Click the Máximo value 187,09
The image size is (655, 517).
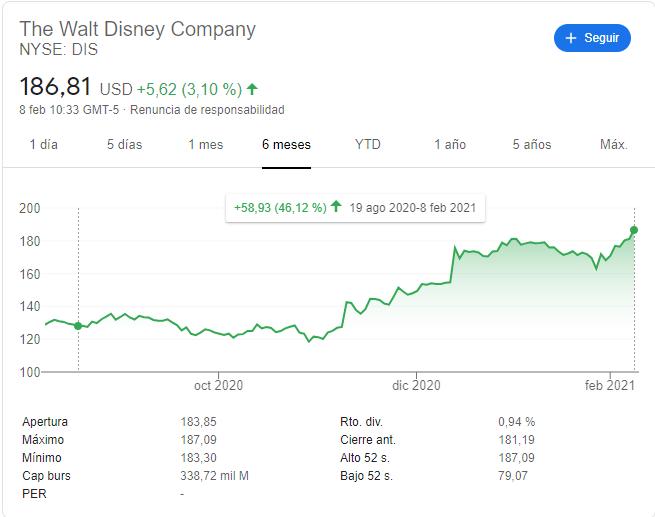(198, 440)
